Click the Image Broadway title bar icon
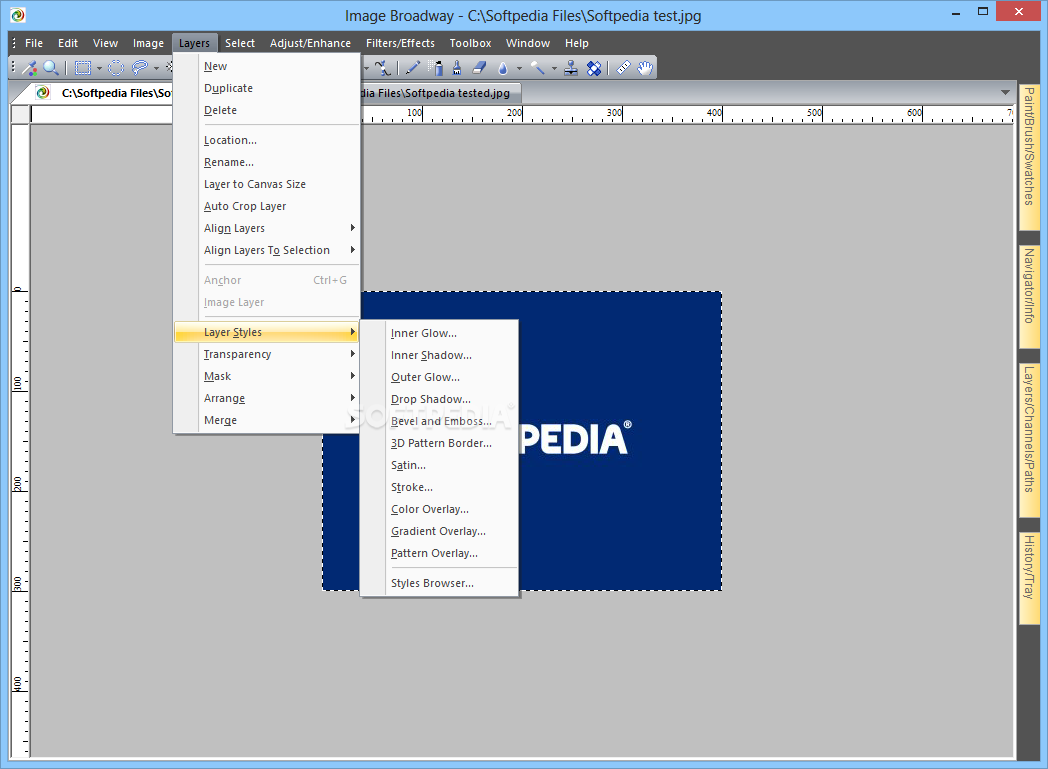1048x769 pixels. pos(18,15)
